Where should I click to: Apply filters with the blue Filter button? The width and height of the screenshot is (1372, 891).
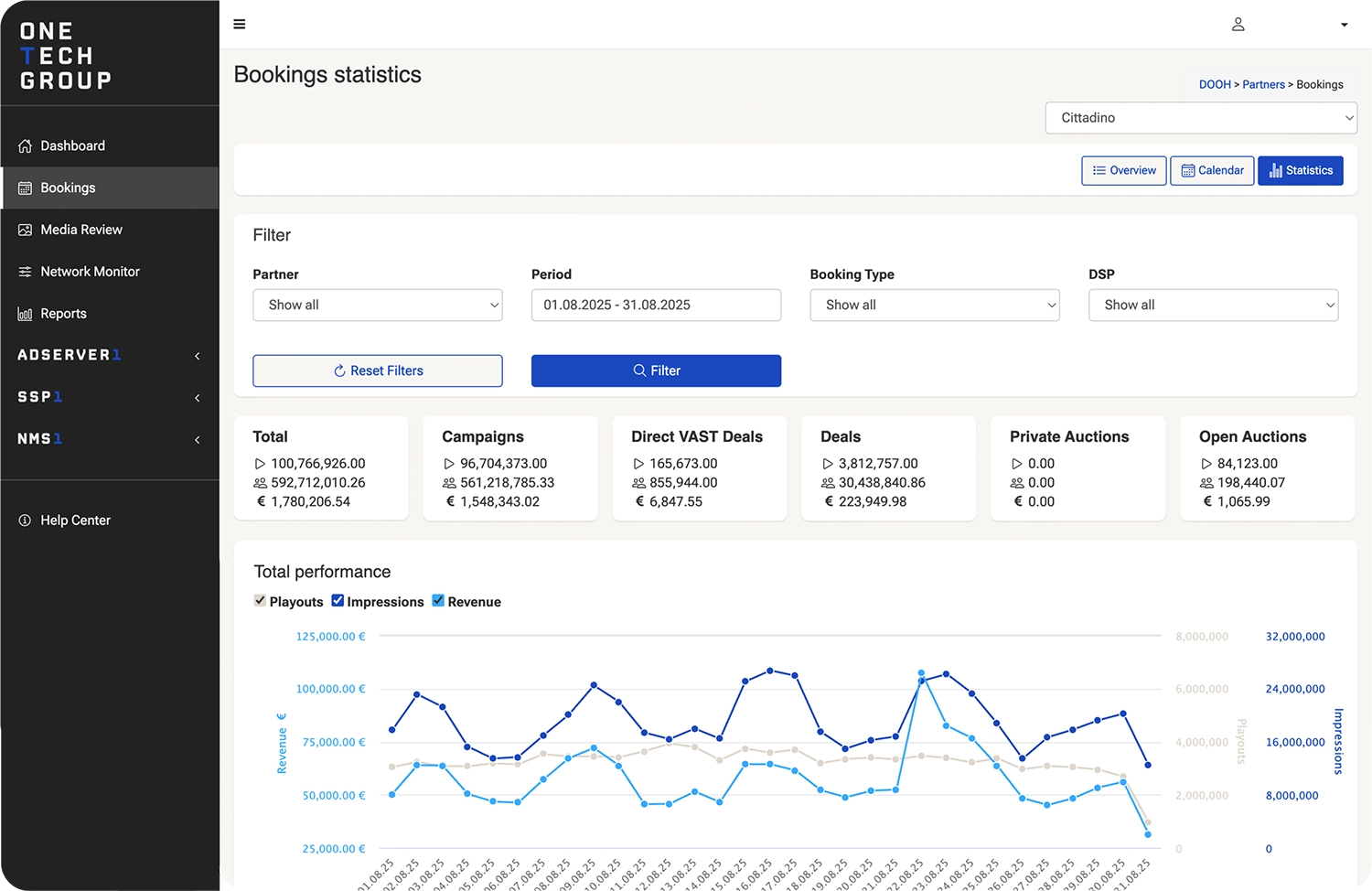coord(656,371)
